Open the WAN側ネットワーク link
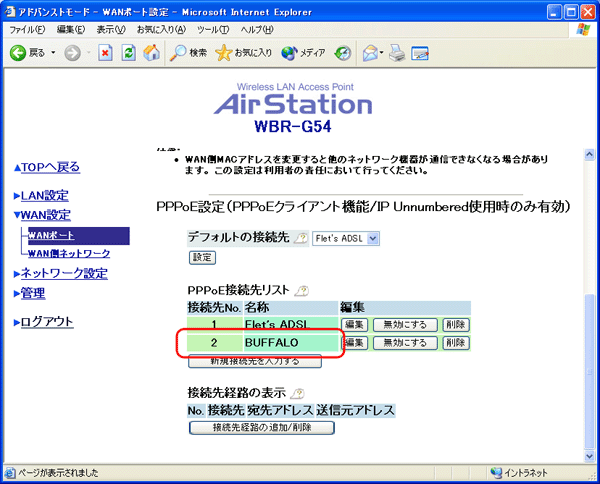Screen dimensions: 600x484 coord(69,253)
